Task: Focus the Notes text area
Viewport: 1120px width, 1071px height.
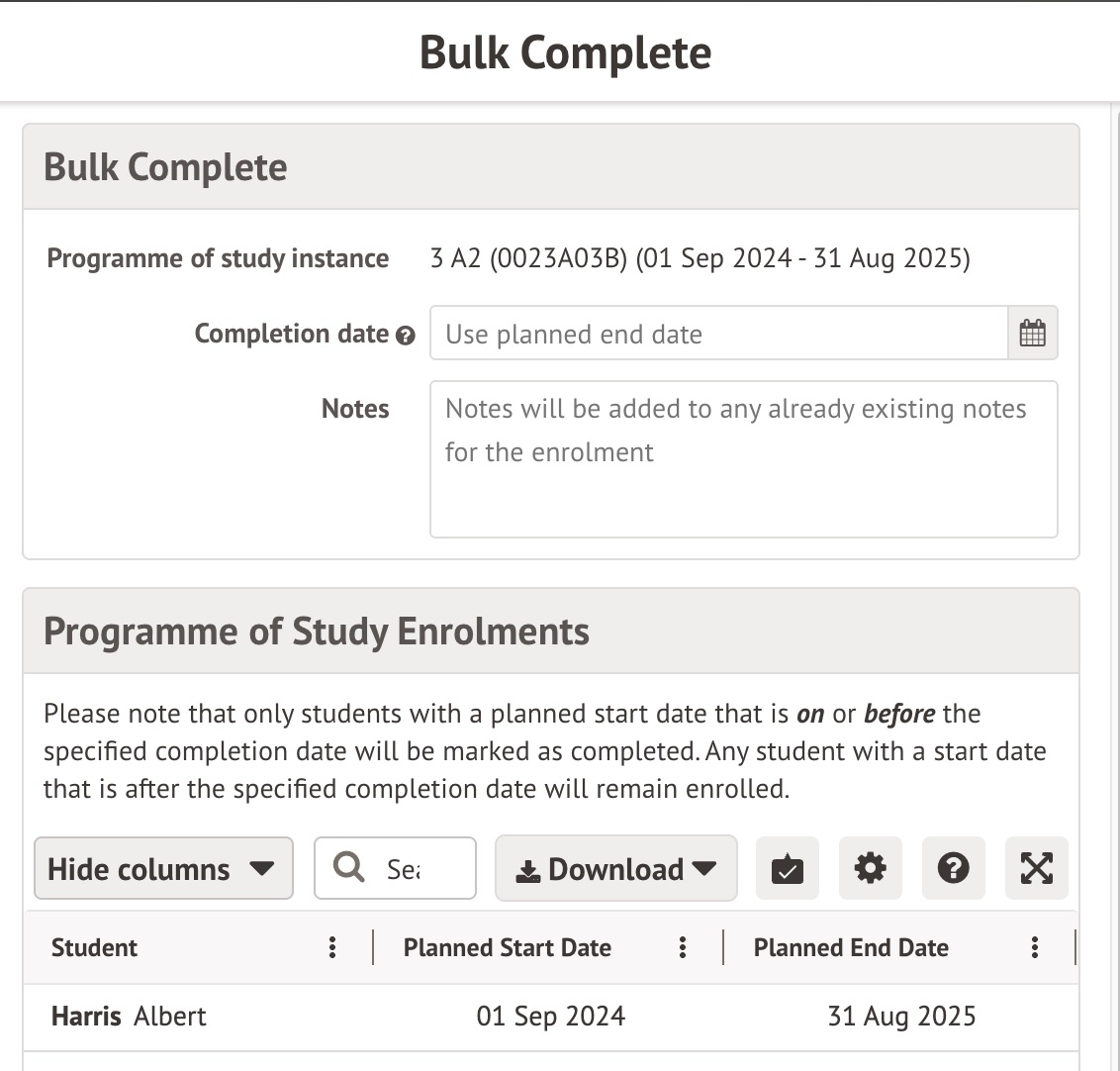Action: pyautogui.click(x=743, y=459)
